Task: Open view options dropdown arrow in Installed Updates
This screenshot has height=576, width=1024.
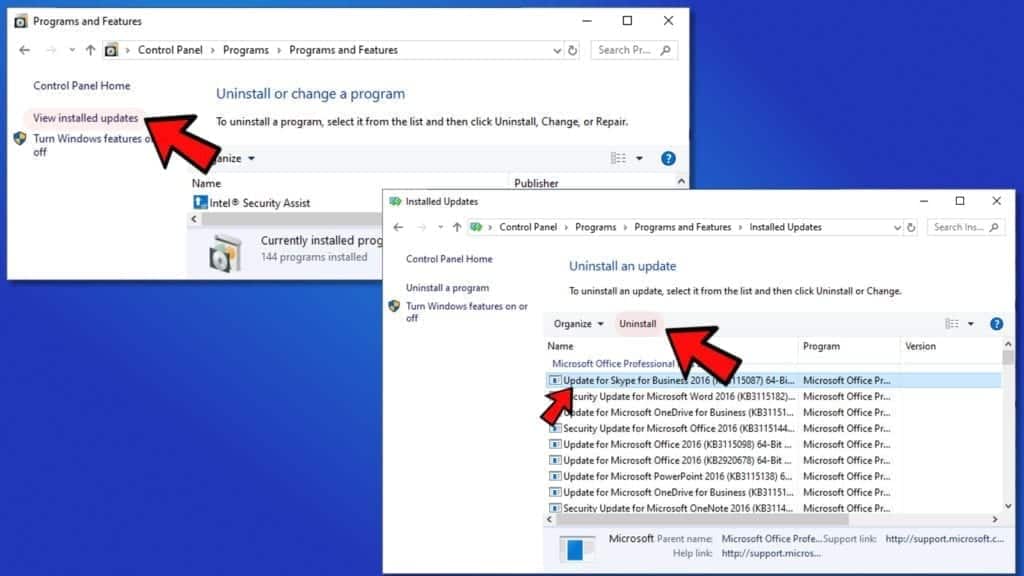Action: (971, 324)
